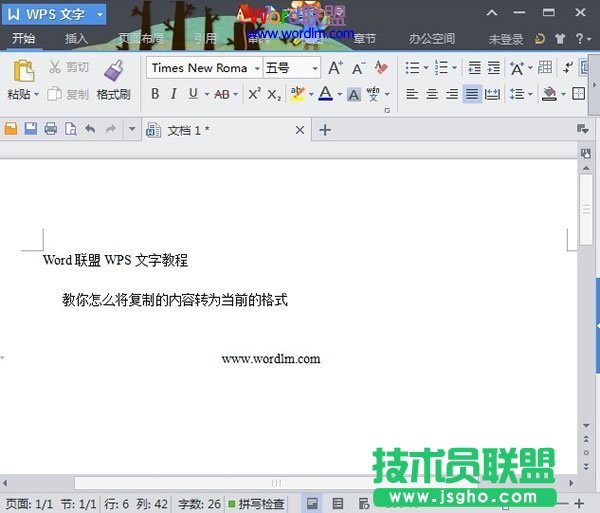Image resolution: width=600 pixels, height=513 pixels.
Task: Apply subscript formatting
Action: point(273,94)
